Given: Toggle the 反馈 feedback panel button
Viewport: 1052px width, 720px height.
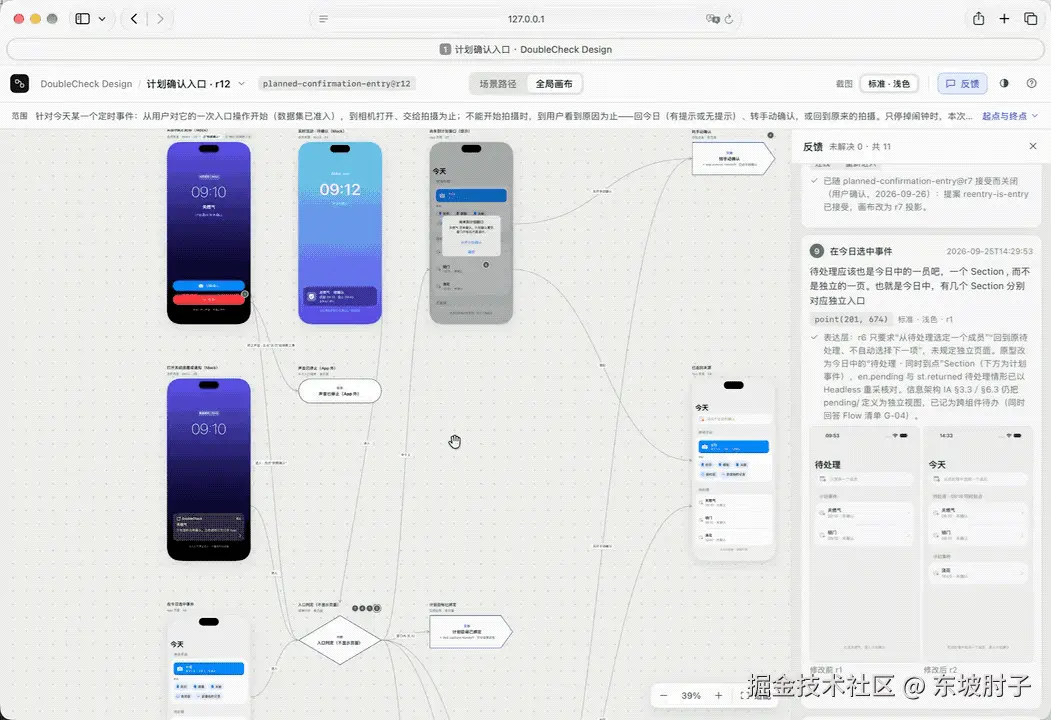Looking at the screenshot, I should coord(962,84).
